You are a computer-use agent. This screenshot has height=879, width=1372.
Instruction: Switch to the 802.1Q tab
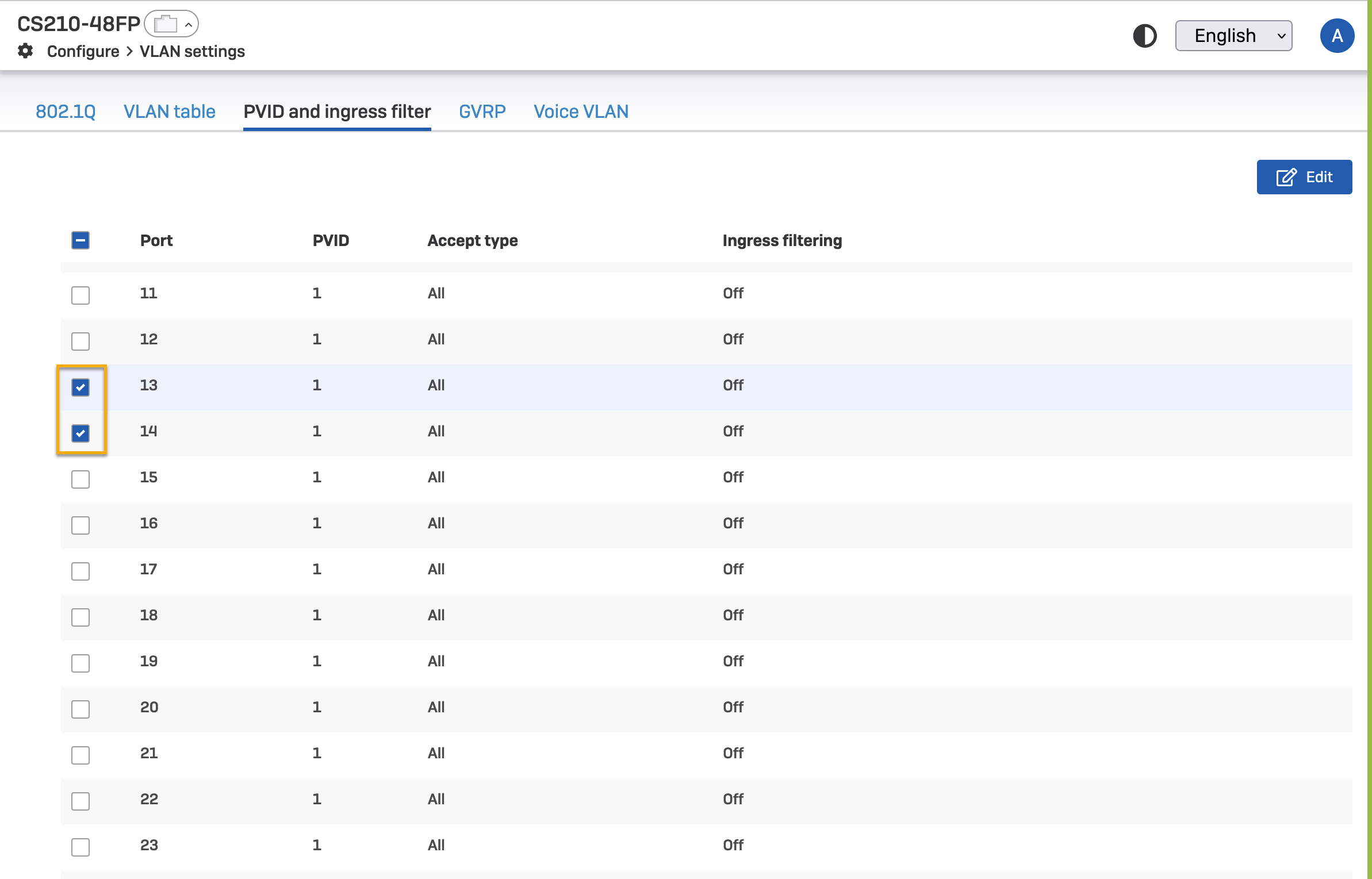66,112
